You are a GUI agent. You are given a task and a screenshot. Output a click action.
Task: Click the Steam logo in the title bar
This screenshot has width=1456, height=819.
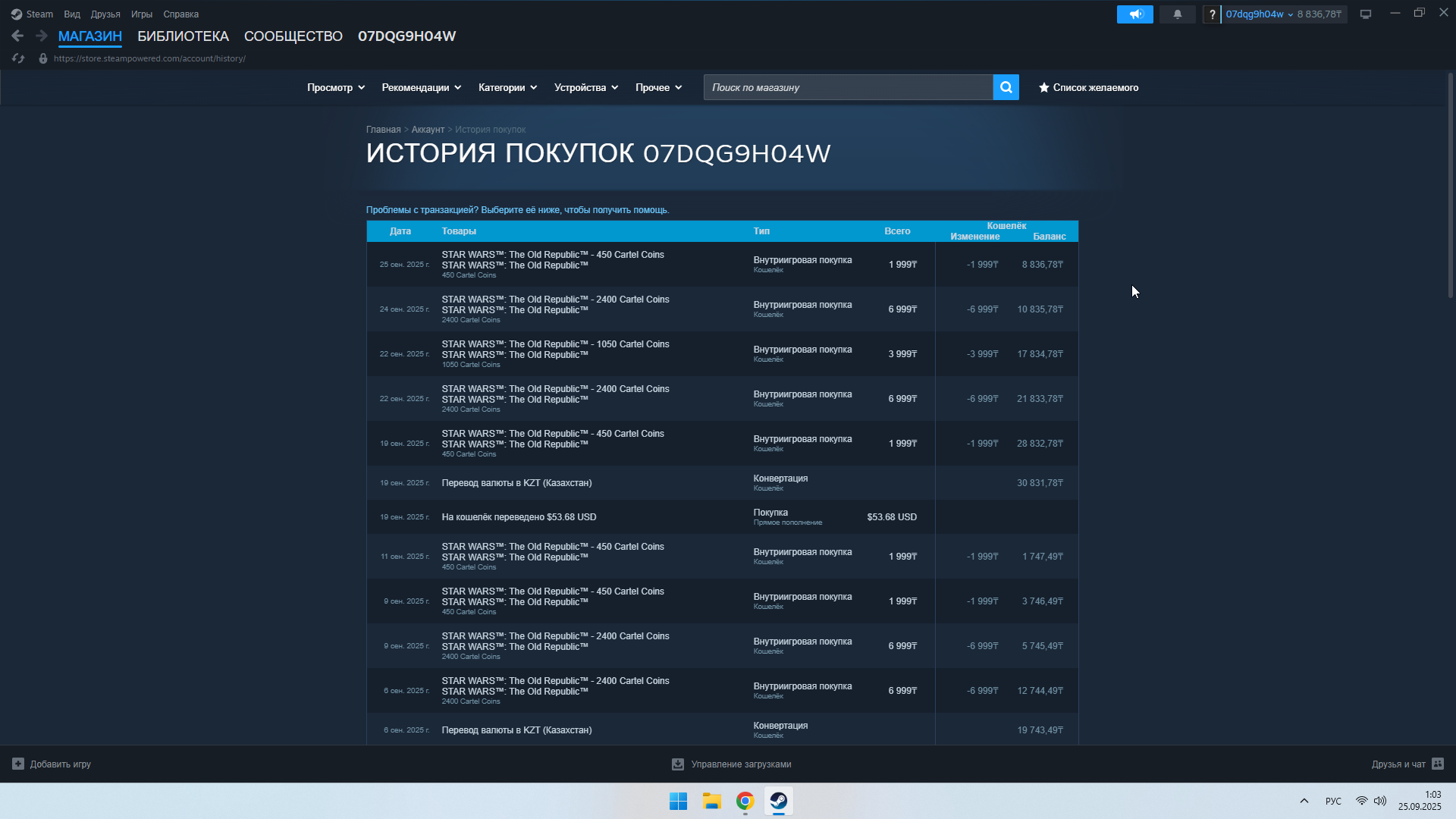17,14
